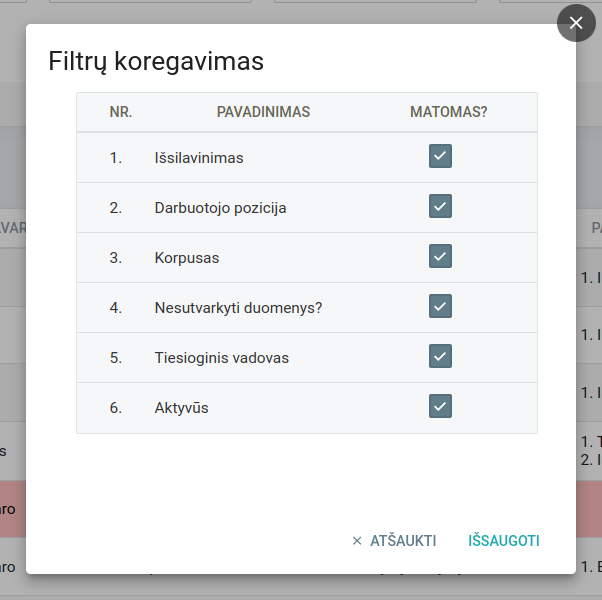602x600 pixels.
Task: Select the Darbuotojo pozicija row name
Action: [x=220, y=208]
